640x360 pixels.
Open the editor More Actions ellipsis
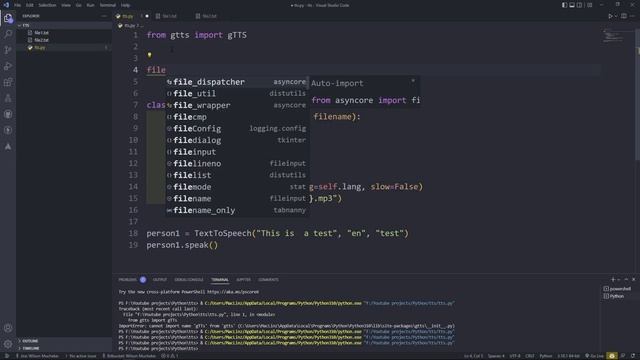(x=633, y=16)
